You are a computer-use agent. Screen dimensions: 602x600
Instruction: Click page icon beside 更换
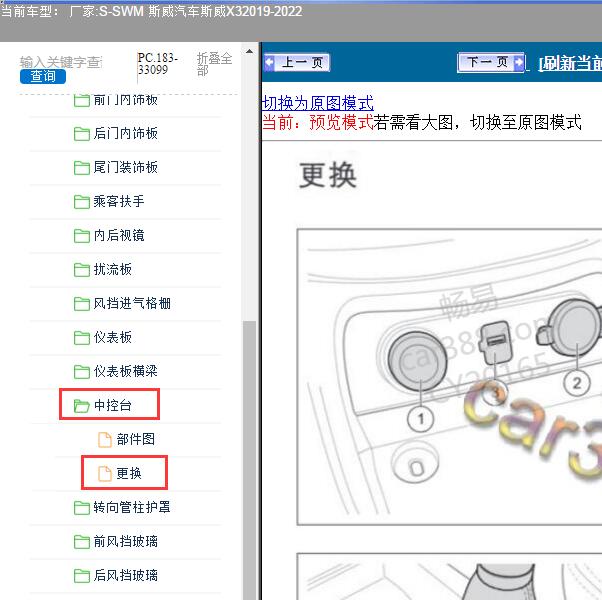(105, 473)
